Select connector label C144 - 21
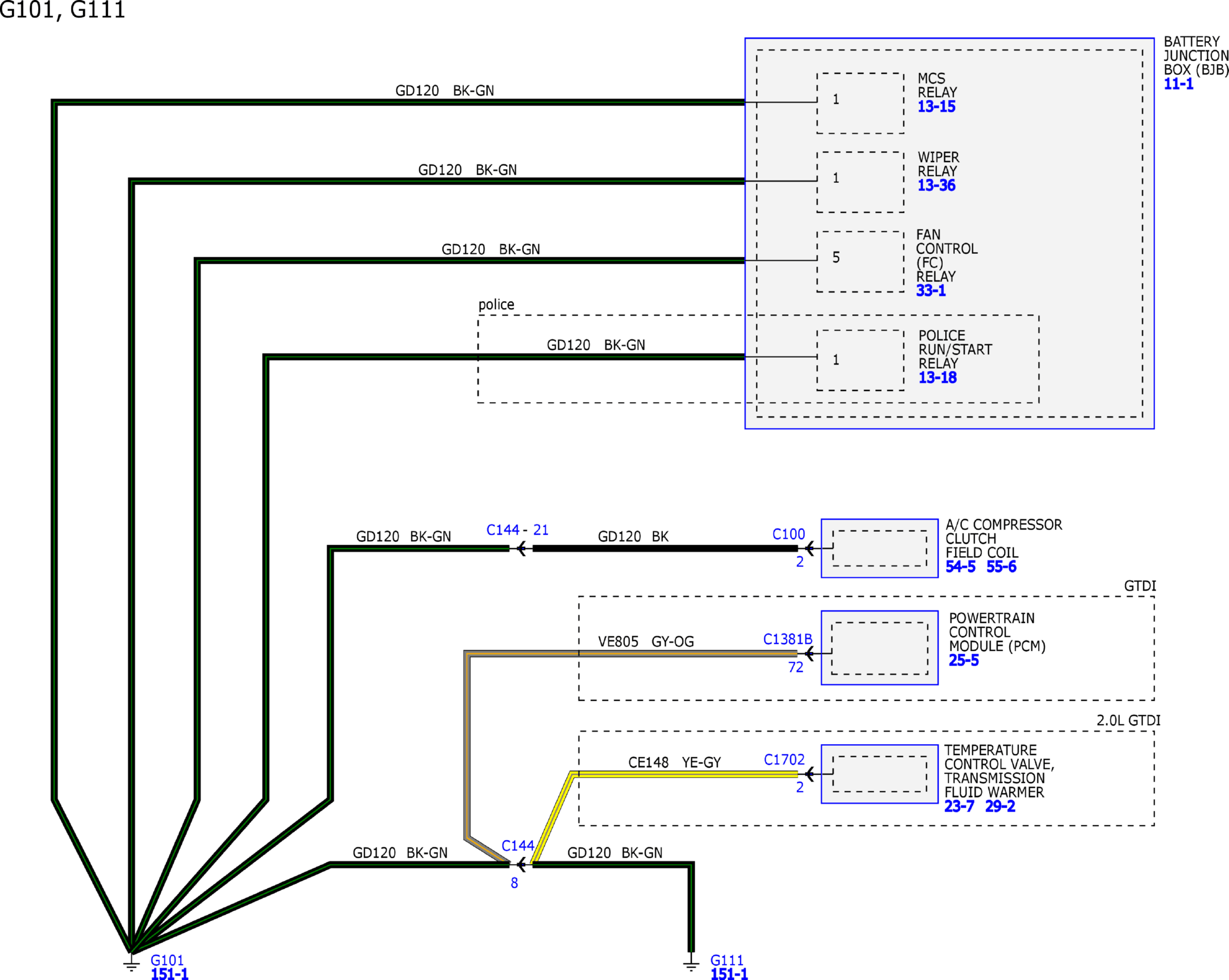Viewport: 1229px width, 980px height. [x=517, y=530]
